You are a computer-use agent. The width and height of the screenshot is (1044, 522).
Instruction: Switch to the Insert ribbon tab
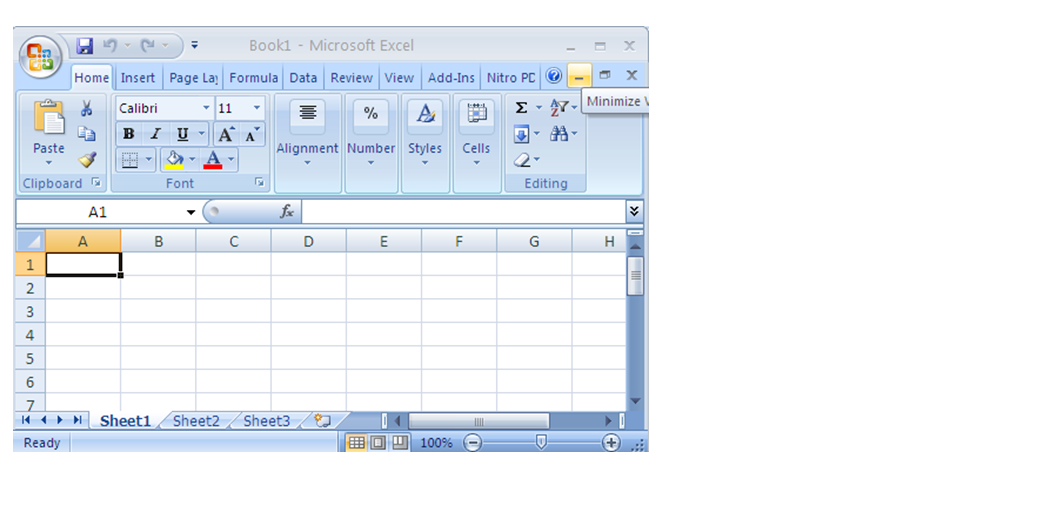[138, 78]
